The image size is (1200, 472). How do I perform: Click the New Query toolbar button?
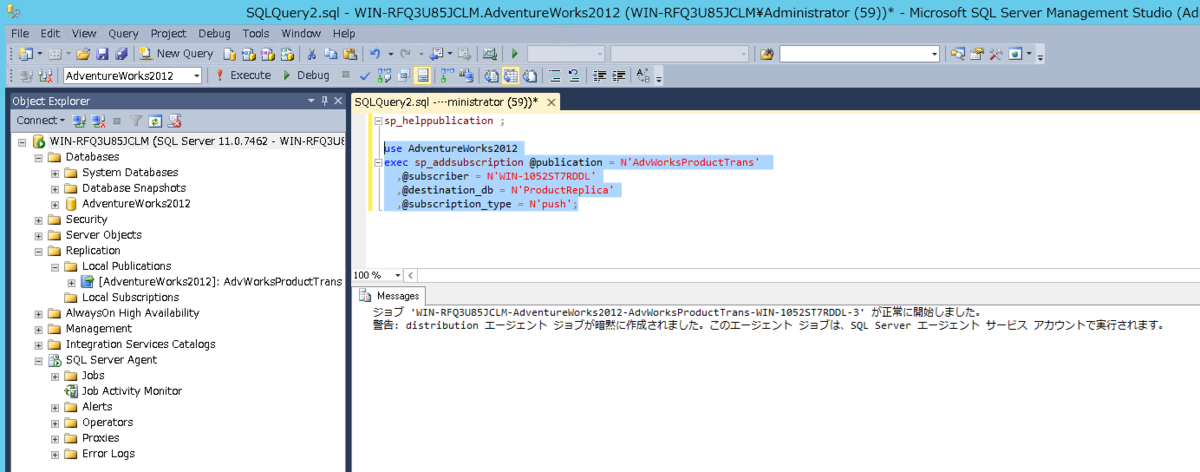(176, 53)
